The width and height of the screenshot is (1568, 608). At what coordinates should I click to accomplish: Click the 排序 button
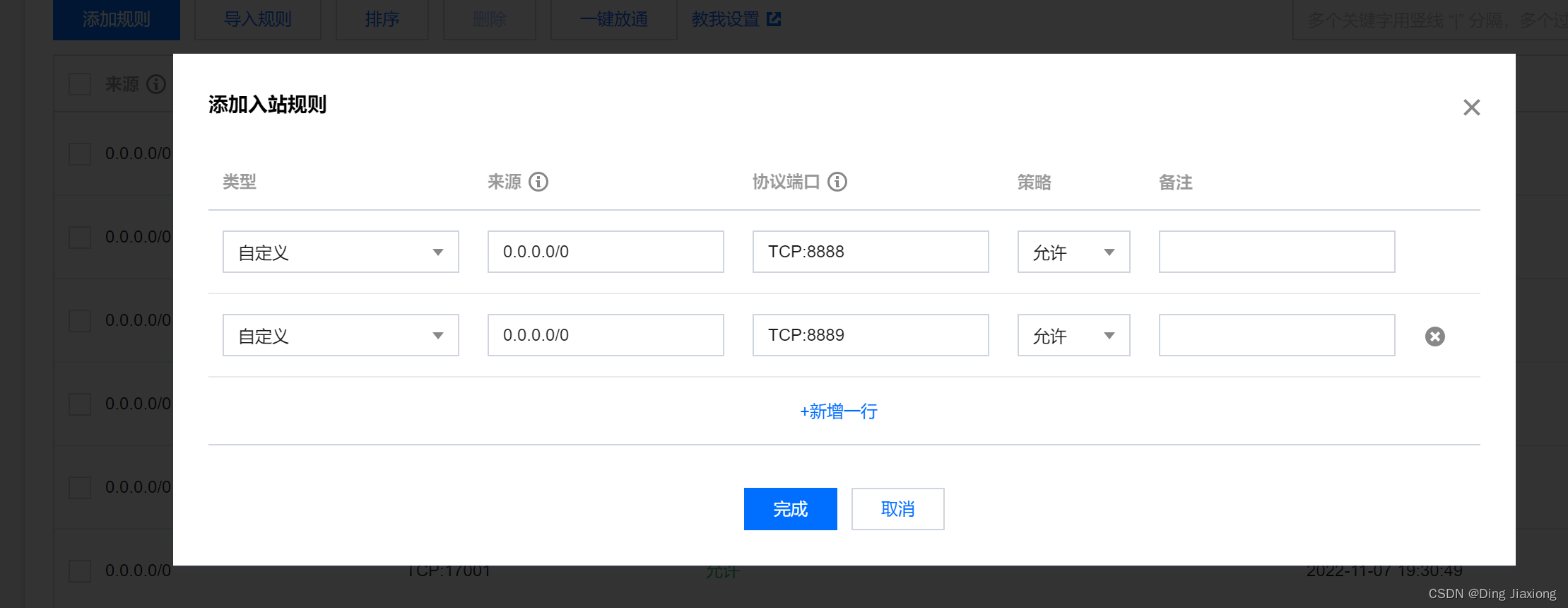382,19
